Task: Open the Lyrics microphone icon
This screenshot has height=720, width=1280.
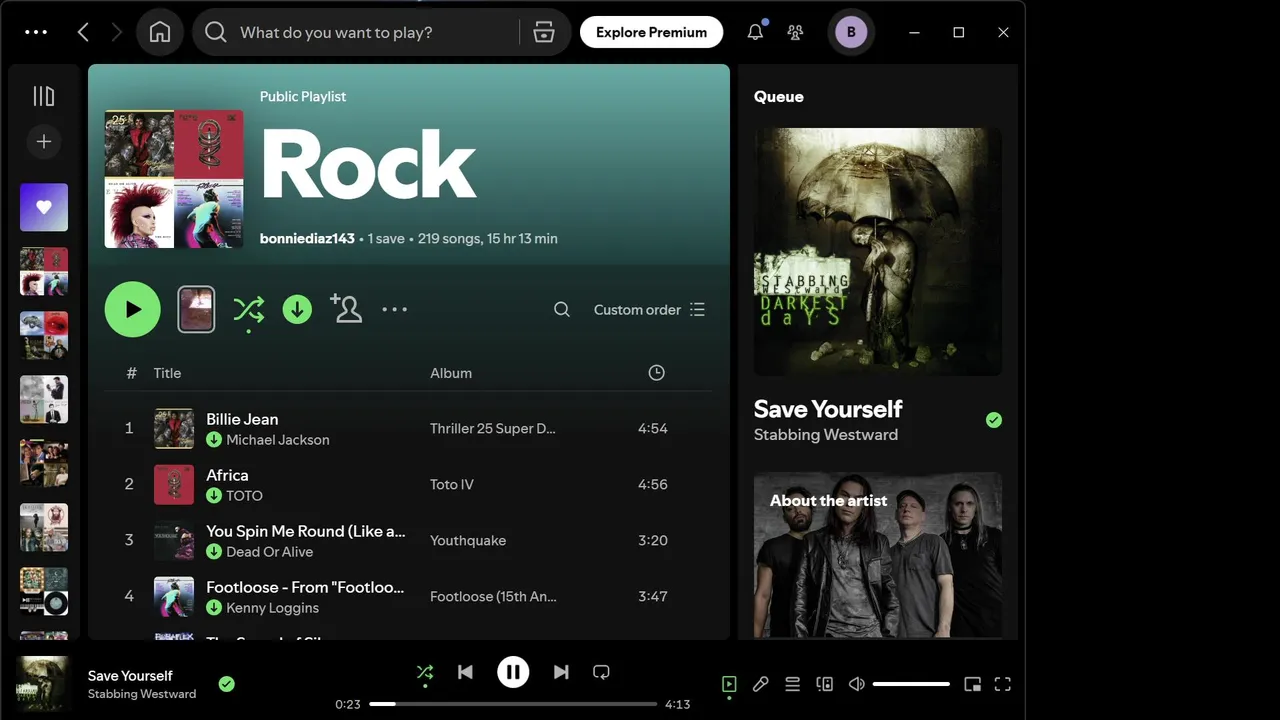Action: tap(761, 684)
